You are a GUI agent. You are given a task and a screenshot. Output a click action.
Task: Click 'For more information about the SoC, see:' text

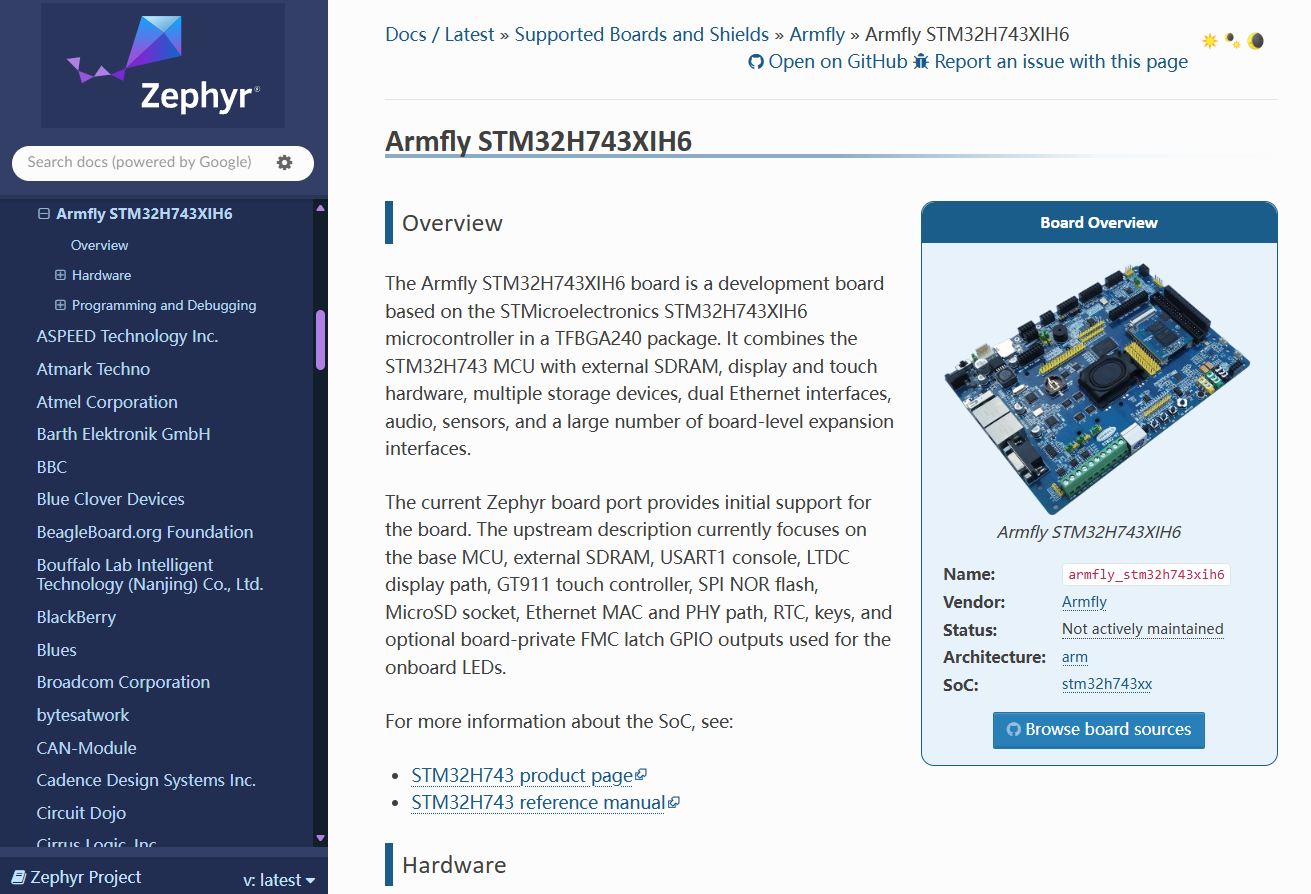pyautogui.click(x=559, y=720)
